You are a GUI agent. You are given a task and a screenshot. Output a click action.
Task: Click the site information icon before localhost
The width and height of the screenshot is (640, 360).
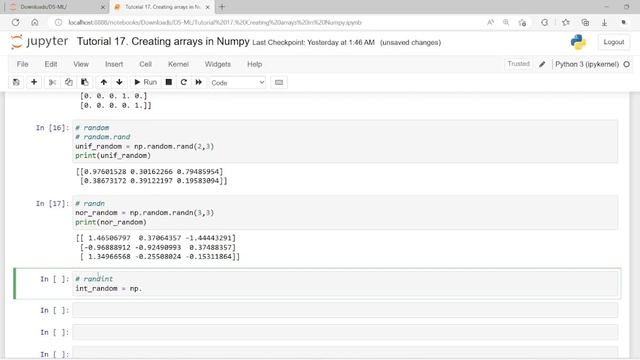(x=58, y=22)
